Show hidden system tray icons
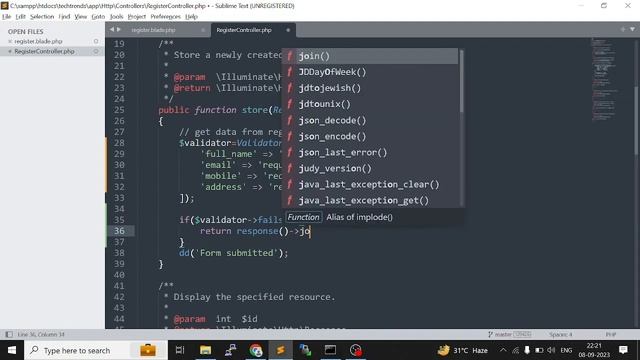 (x=503, y=350)
